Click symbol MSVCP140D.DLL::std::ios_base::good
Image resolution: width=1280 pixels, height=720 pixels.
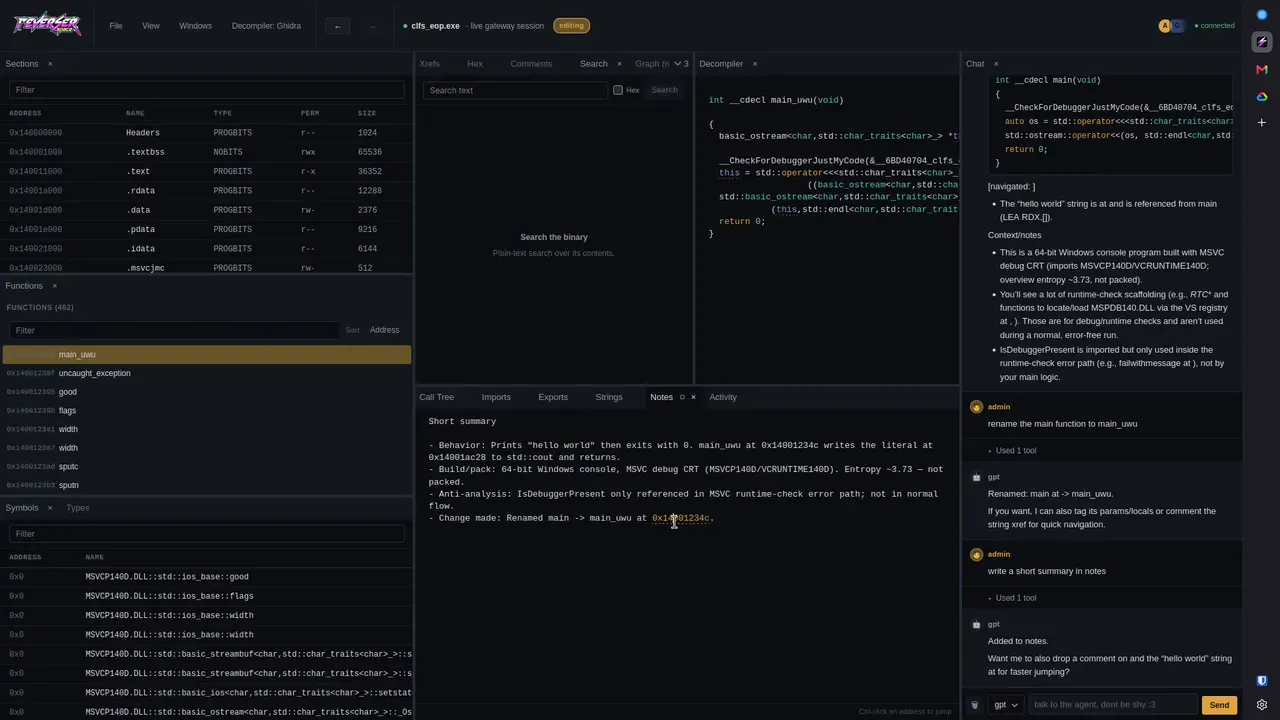[167, 577]
